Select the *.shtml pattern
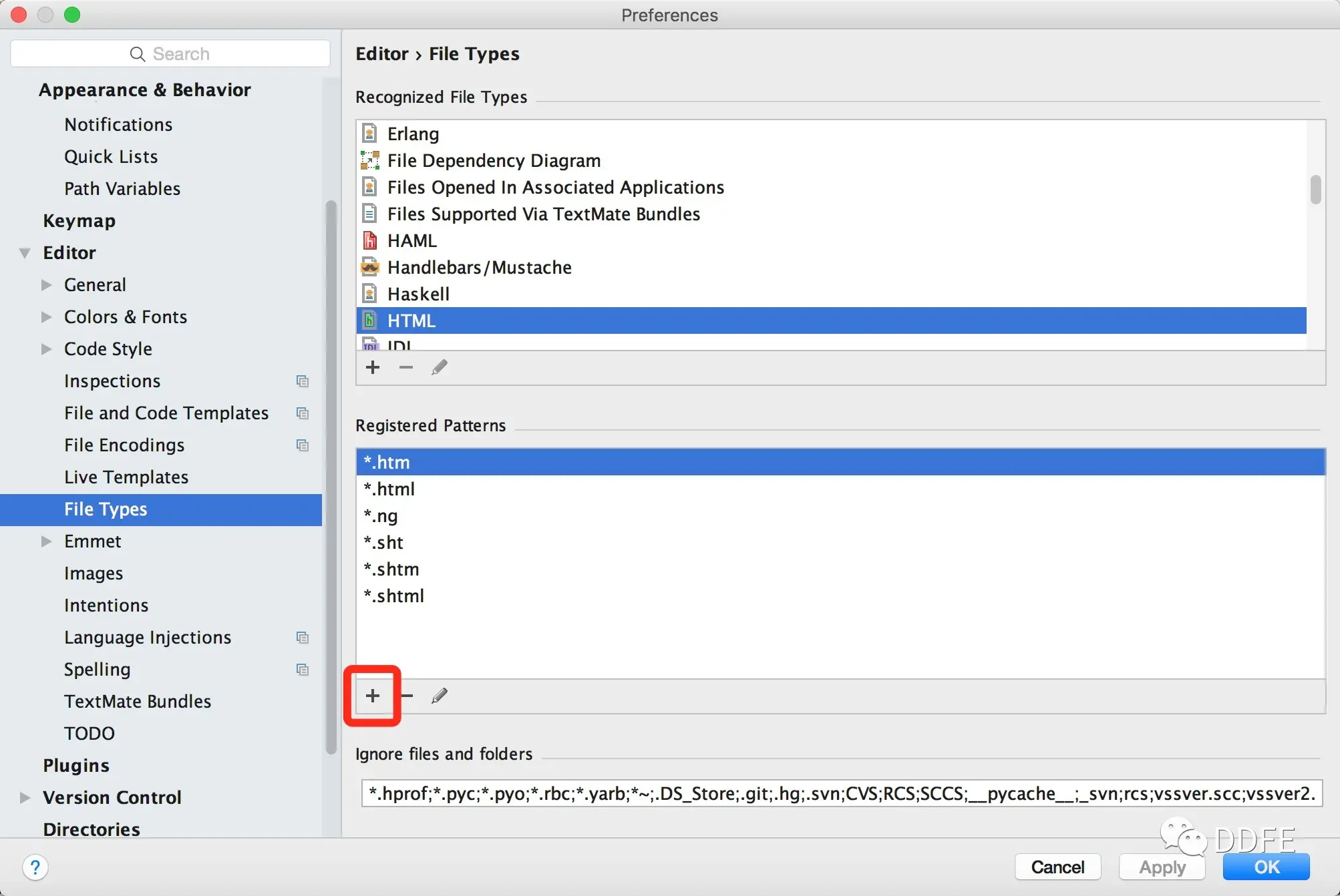 [394, 596]
